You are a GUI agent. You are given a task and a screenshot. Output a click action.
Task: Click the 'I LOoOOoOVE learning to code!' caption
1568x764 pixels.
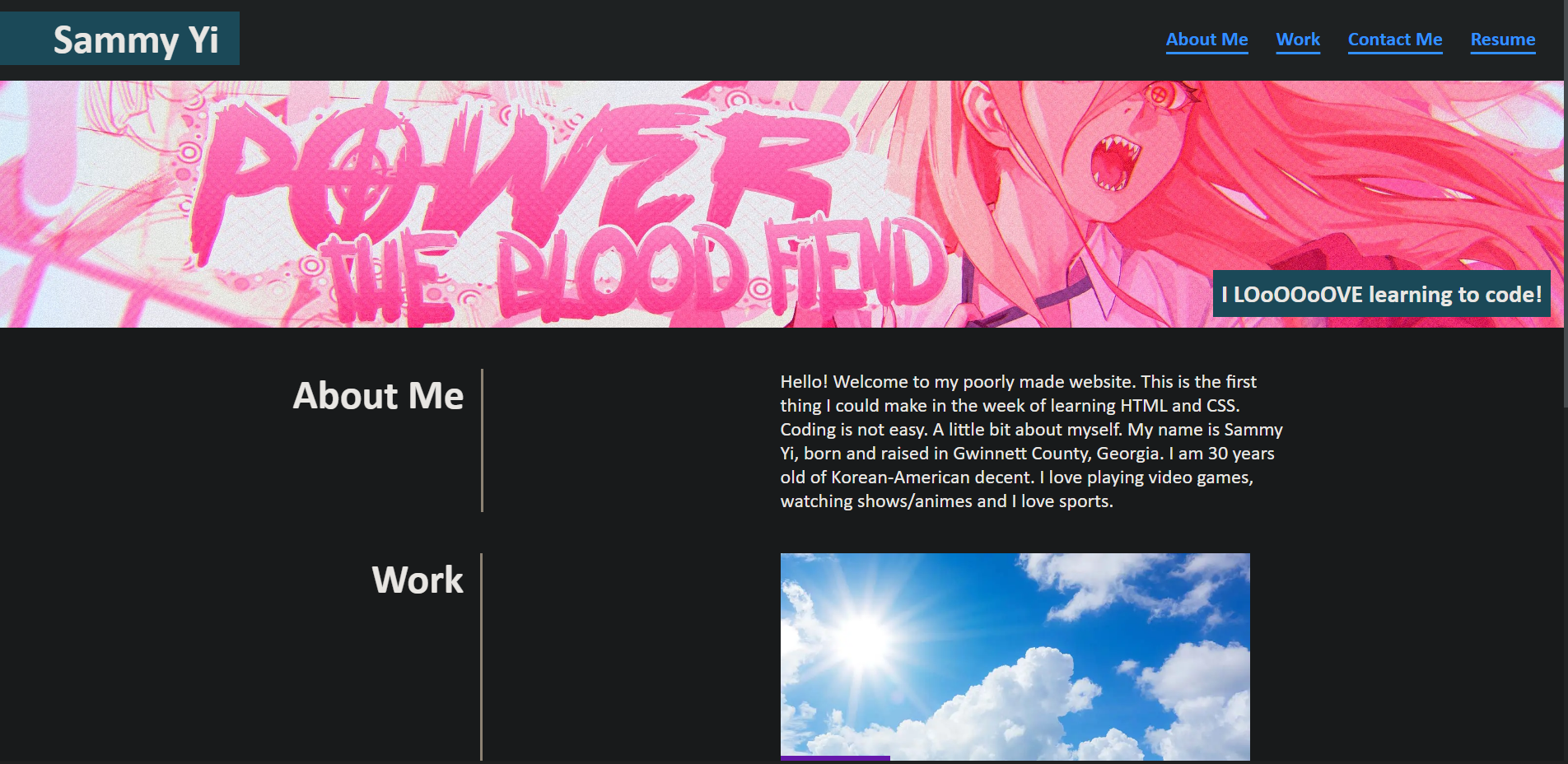pyautogui.click(x=1381, y=294)
